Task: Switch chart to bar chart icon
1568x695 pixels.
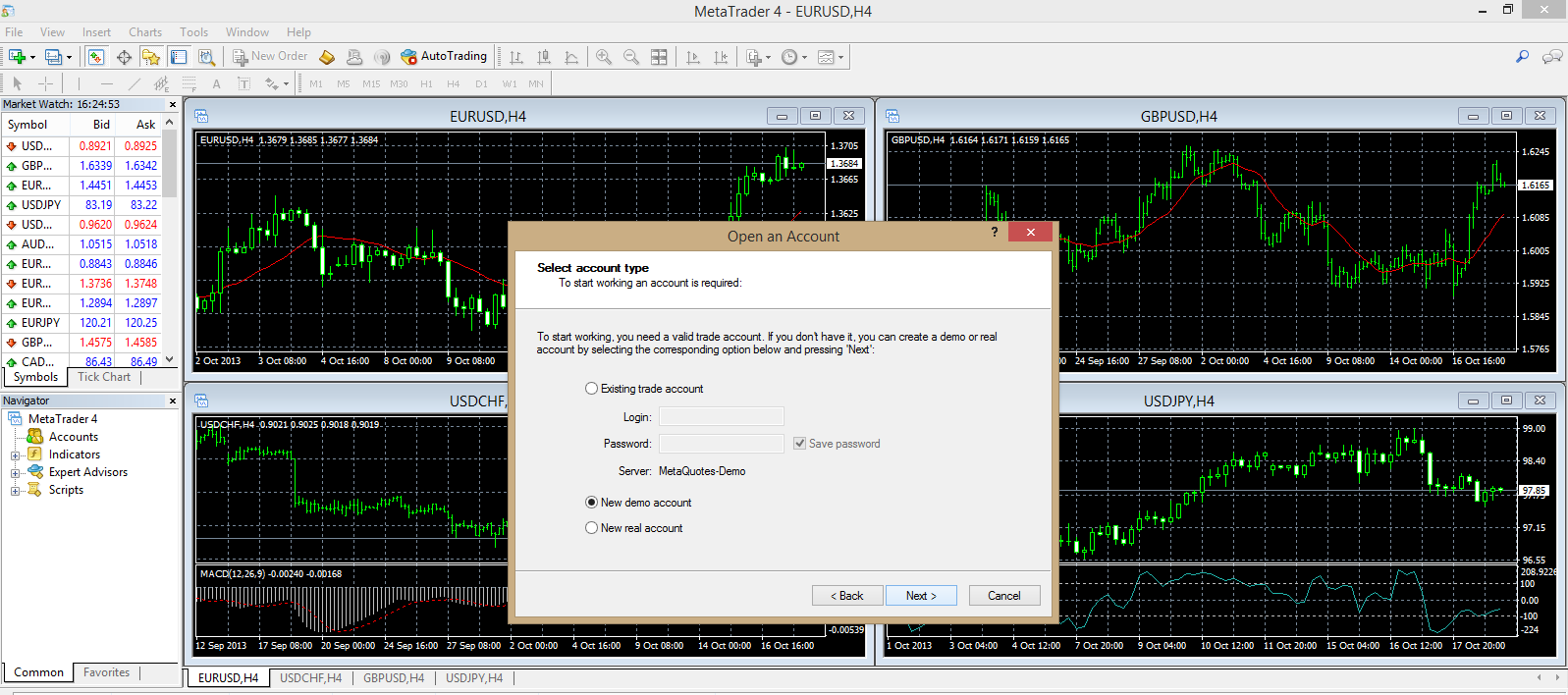Action: [x=516, y=57]
